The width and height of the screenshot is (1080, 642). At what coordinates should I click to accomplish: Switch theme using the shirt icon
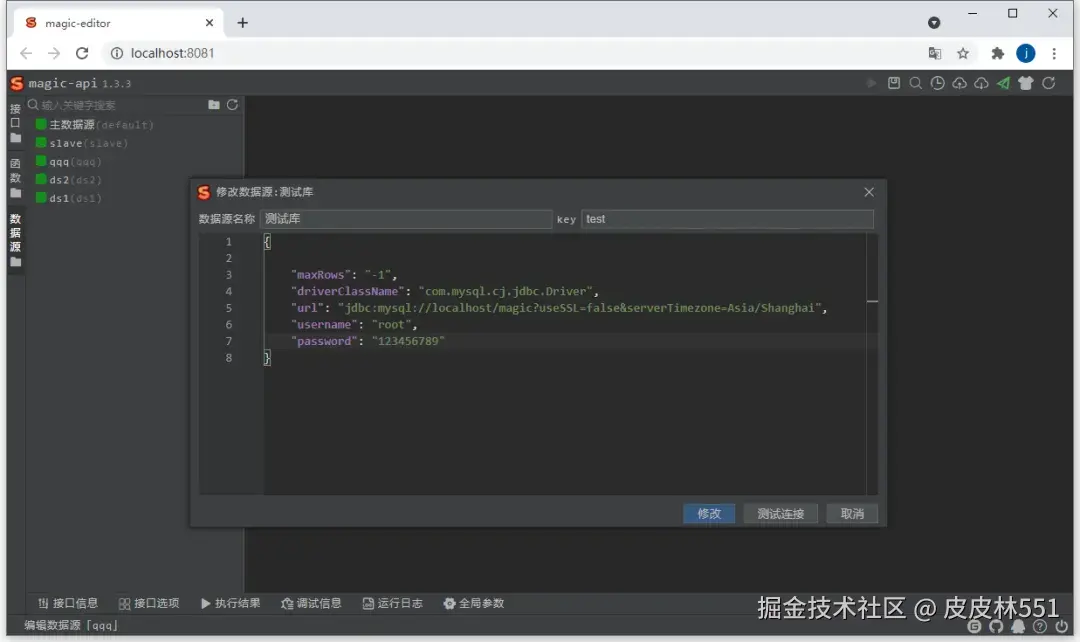[1025, 83]
